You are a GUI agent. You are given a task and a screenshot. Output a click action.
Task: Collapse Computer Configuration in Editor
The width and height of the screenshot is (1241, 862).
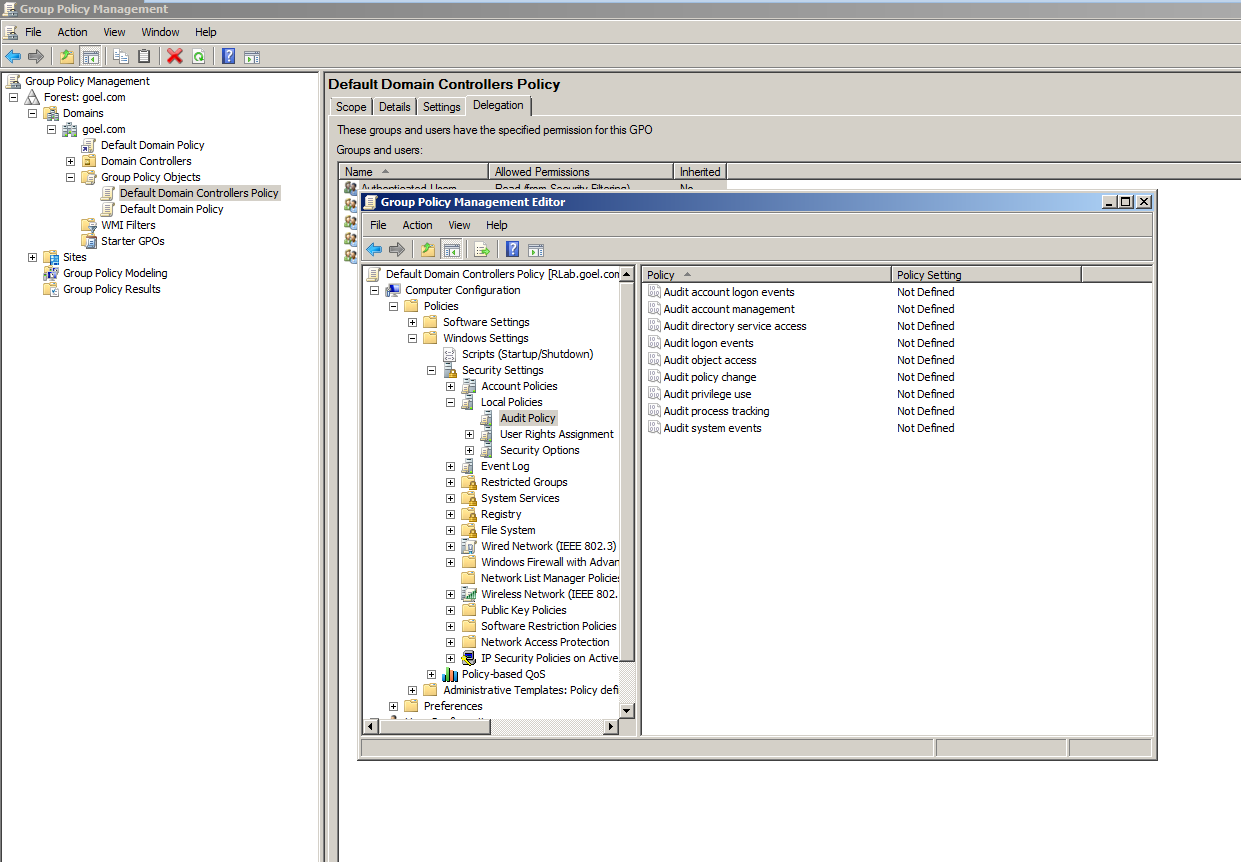[x=375, y=290]
